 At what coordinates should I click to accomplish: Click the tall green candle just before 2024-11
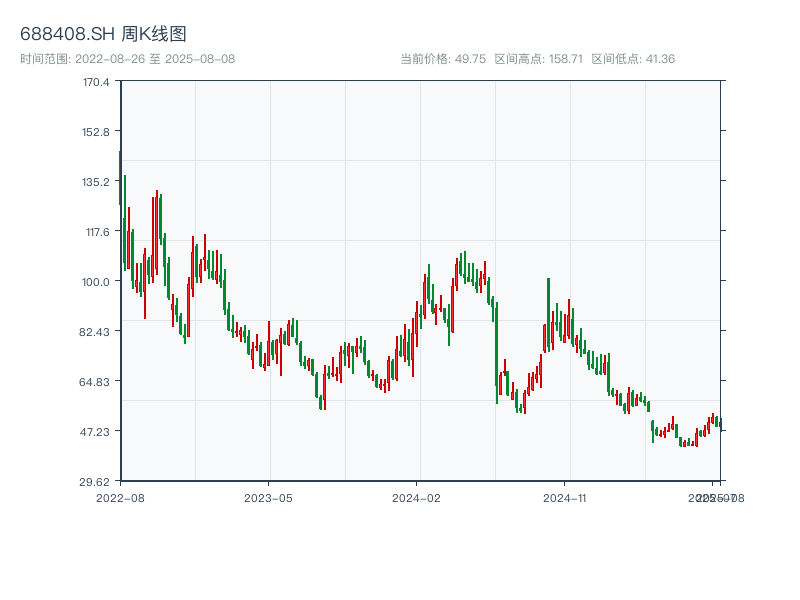[548, 314]
